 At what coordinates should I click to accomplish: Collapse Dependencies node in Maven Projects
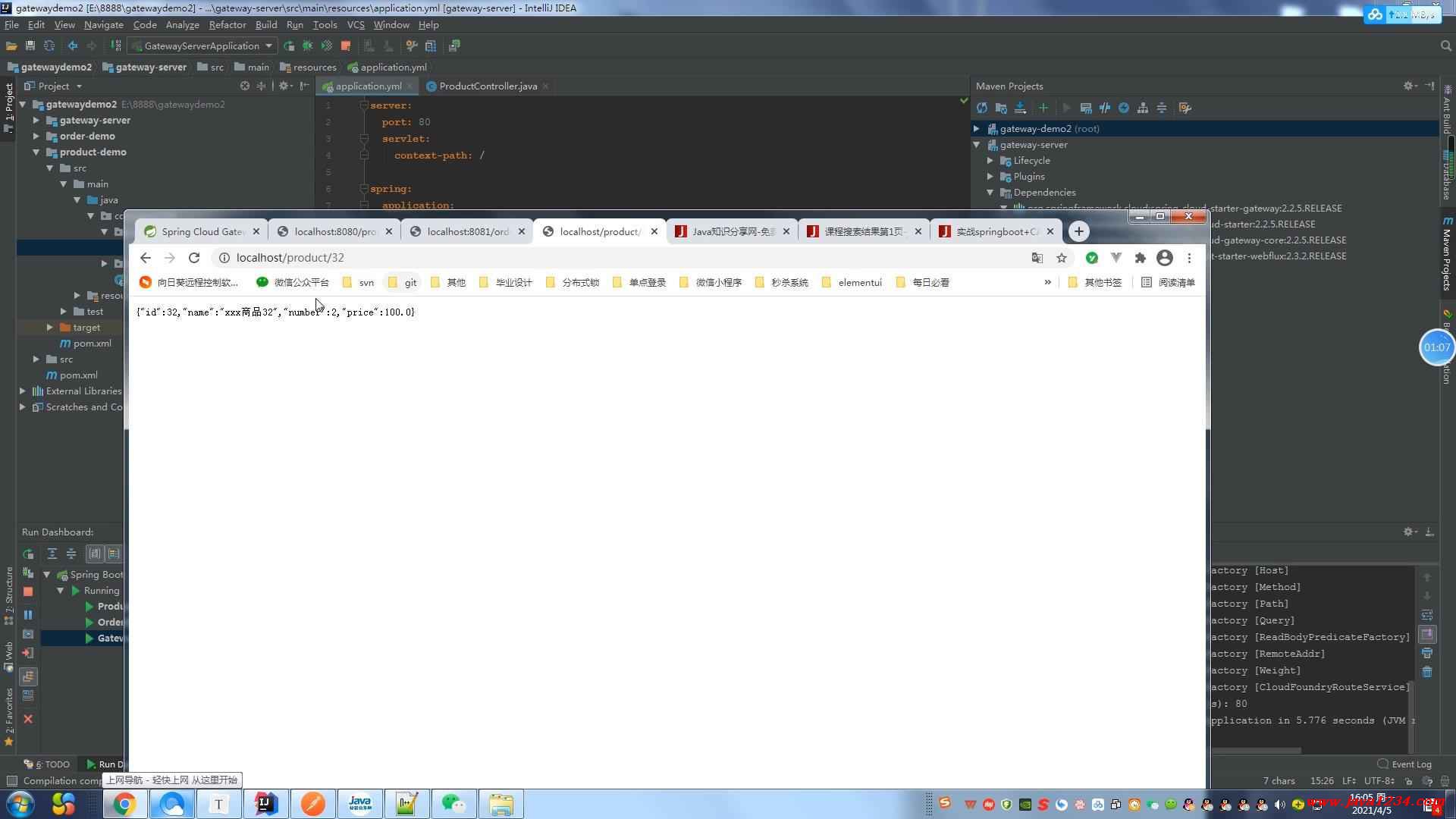tap(990, 192)
